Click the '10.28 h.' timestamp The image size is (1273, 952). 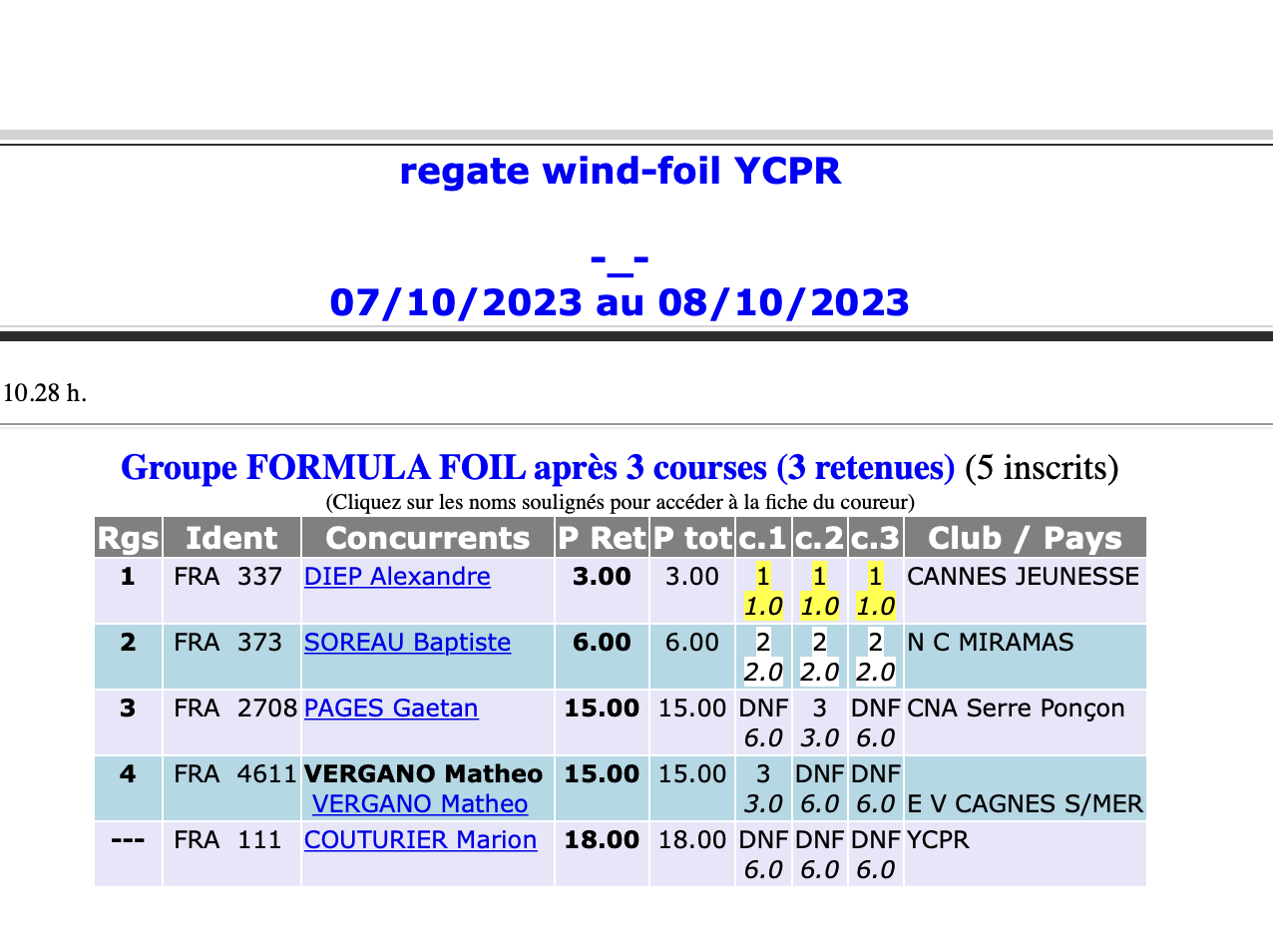(x=45, y=393)
